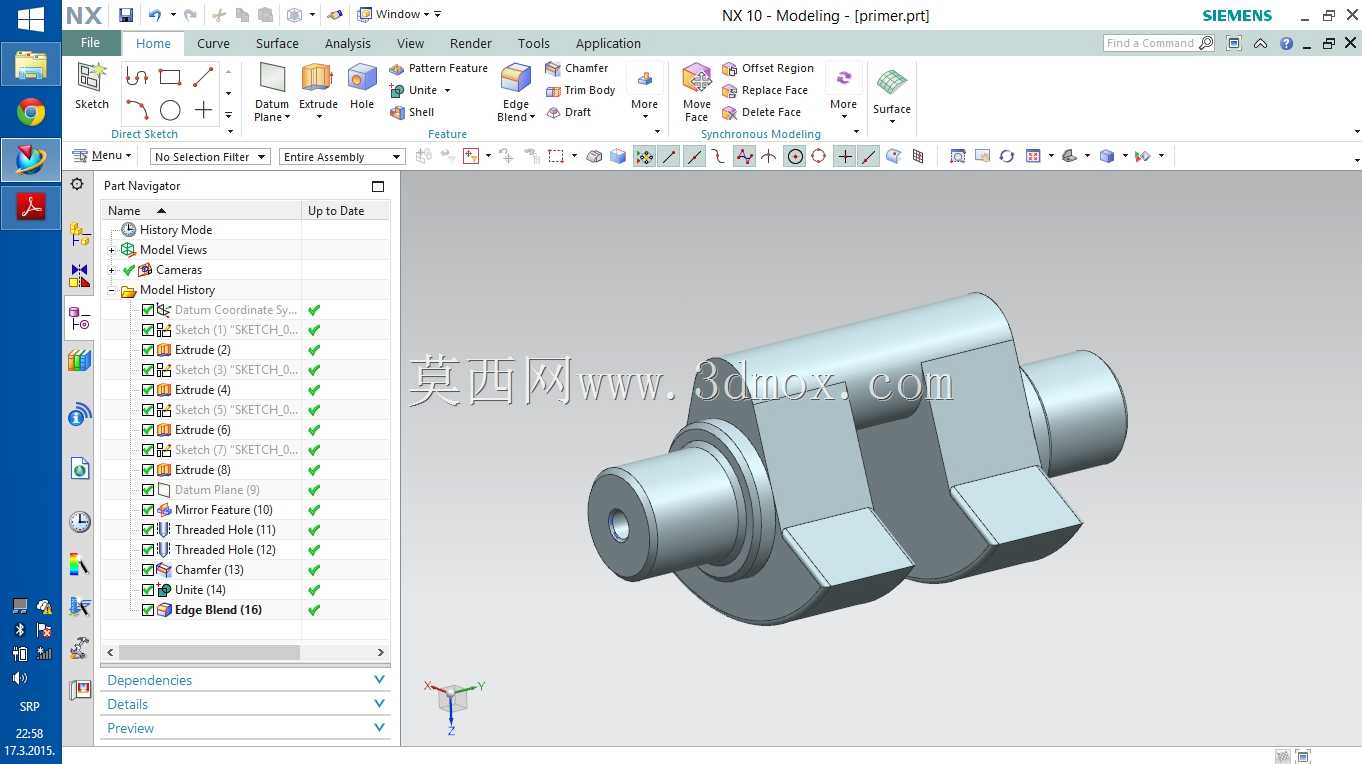Screen dimensions: 1362x764
Task: Select the circle sketch curve tool
Action: (170, 110)
